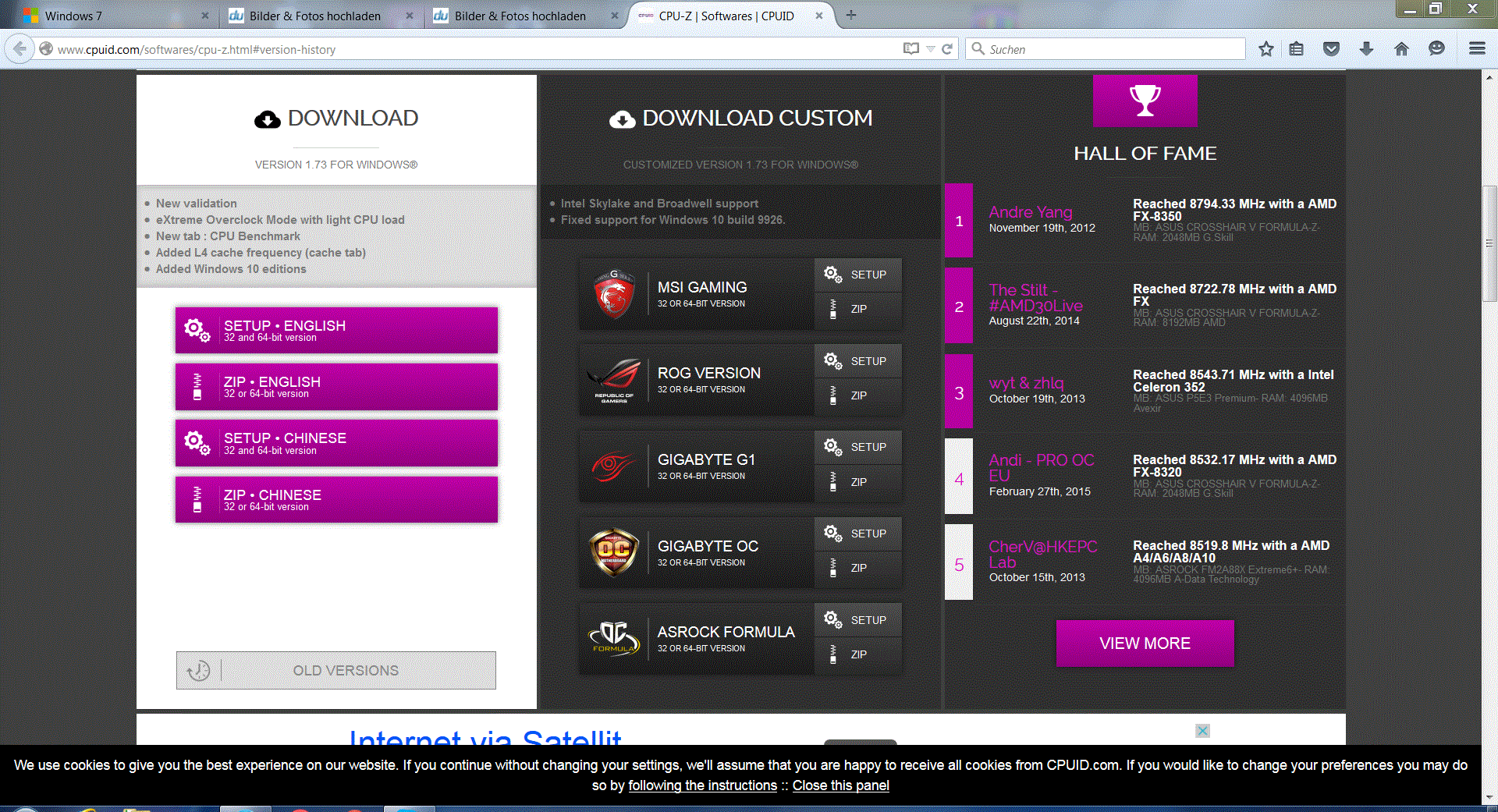Open Andre Yang's hall of fame entry
Image resolution: width=1498 pixels, height=812 pixels.
click(x=1031, y=212)
